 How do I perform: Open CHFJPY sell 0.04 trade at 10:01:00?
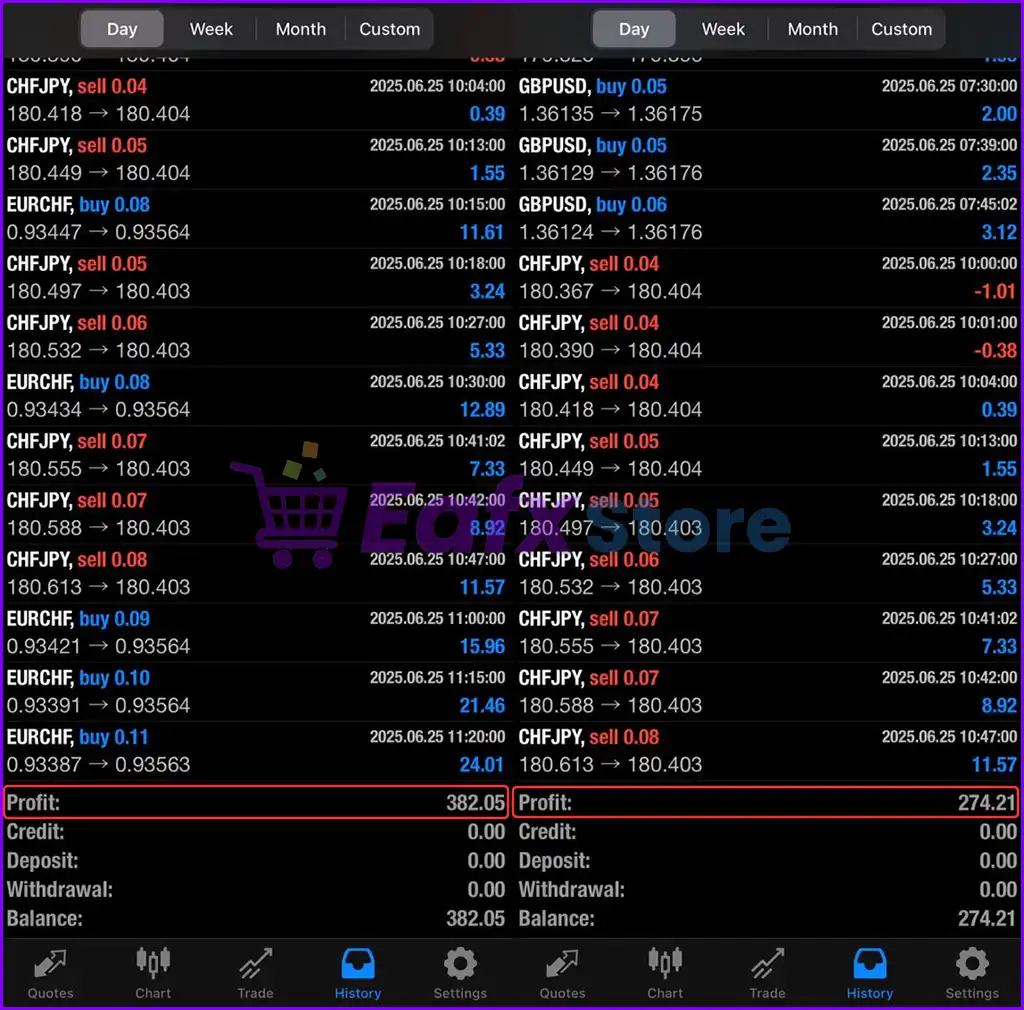point(768,337)
